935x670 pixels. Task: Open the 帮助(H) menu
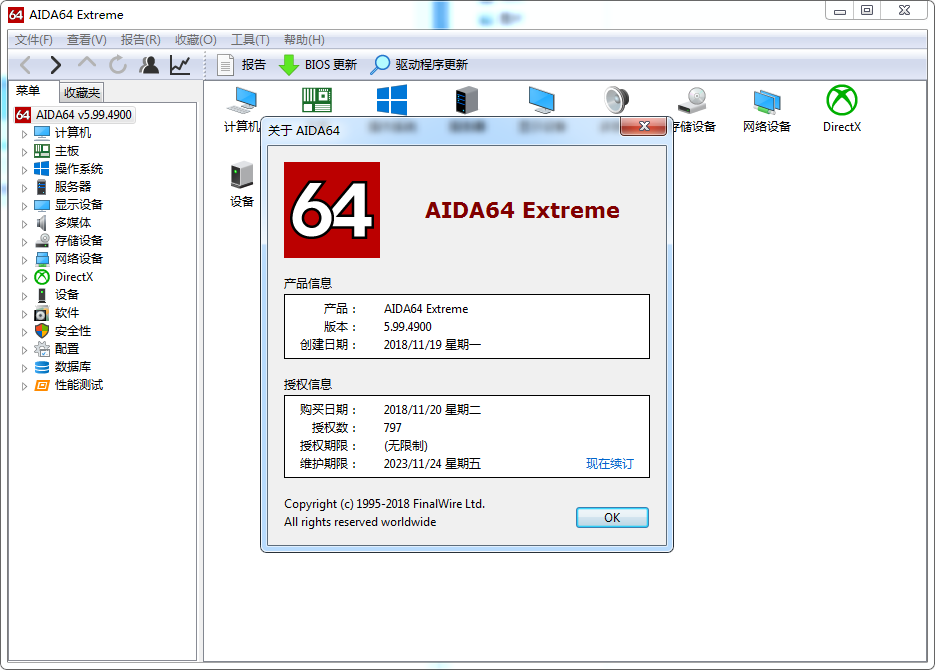(x=304, y=39)
